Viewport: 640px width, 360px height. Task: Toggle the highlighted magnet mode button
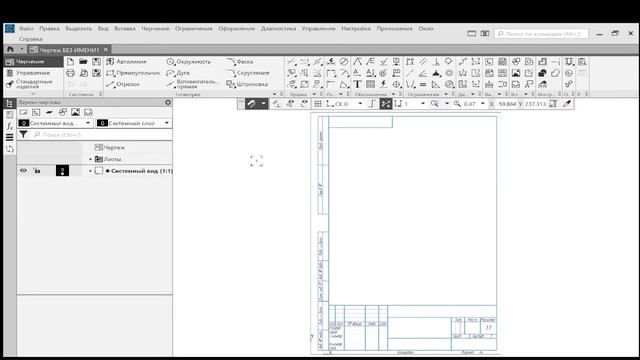coord(251,104)
